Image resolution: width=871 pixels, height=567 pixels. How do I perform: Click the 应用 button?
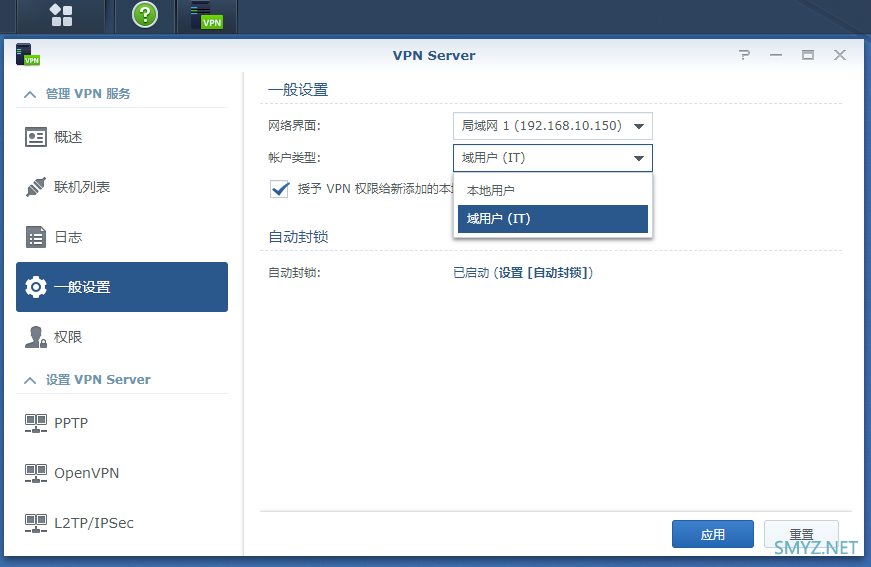[713, 534]
